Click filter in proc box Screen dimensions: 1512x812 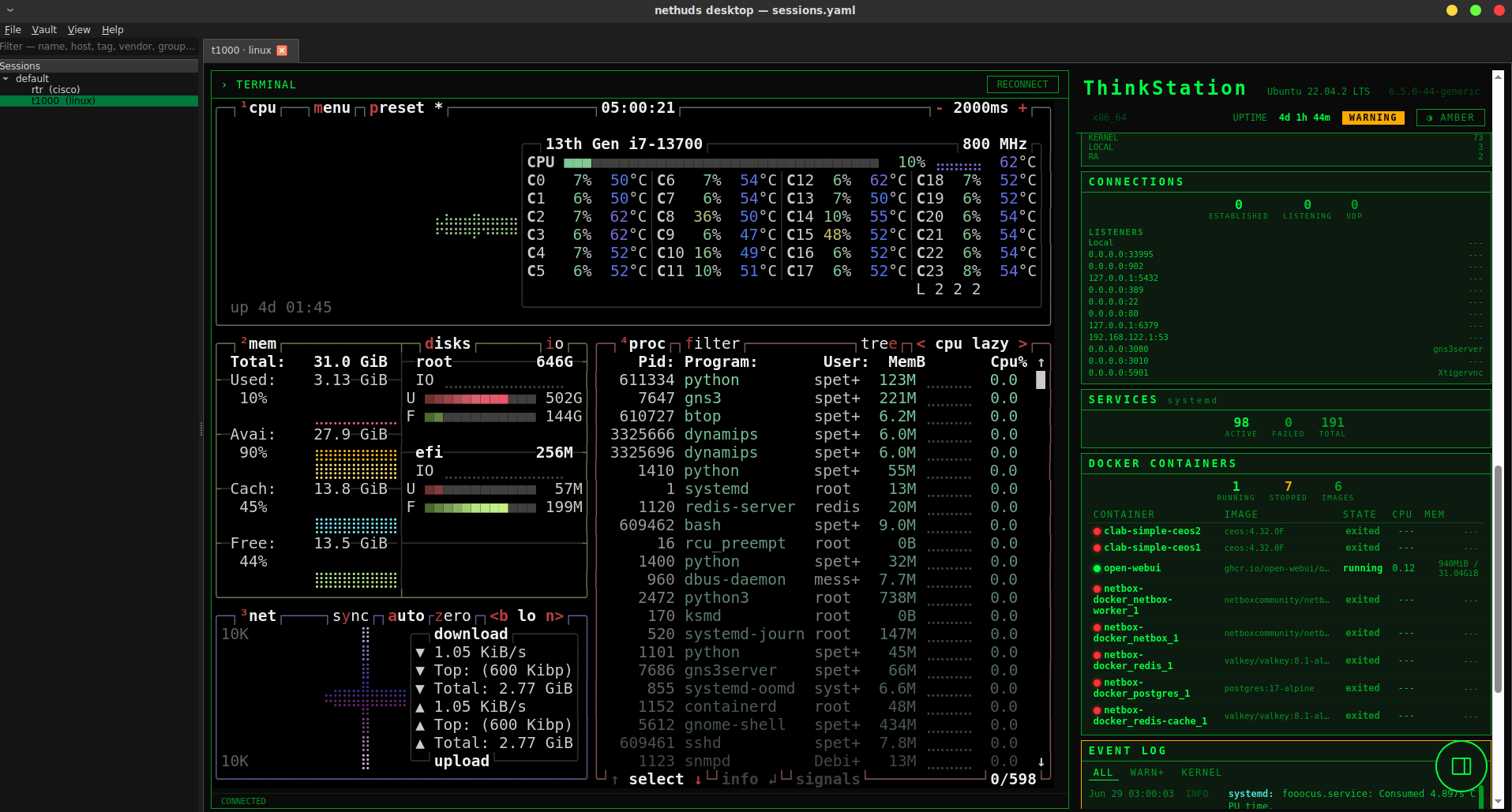pyautogui.click(x=712, y=344)
